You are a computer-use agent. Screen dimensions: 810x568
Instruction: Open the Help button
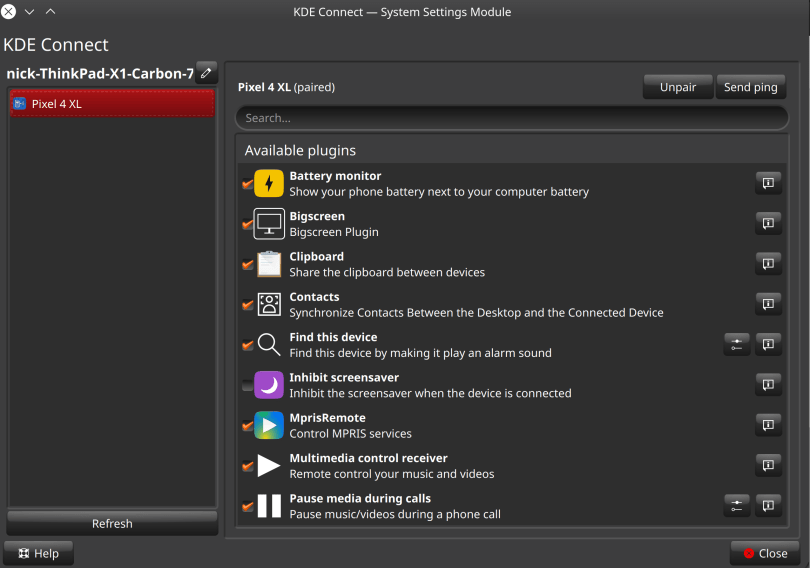[x=39, y=554]
